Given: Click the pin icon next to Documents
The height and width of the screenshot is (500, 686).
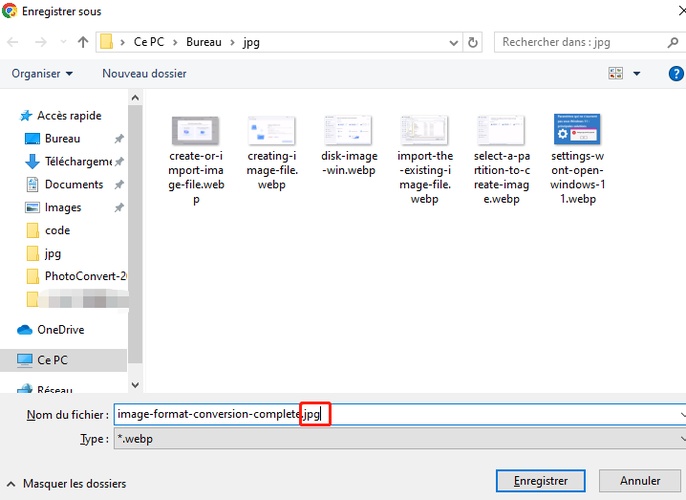Looking at the screenshot, I should [x=119, y=185].
